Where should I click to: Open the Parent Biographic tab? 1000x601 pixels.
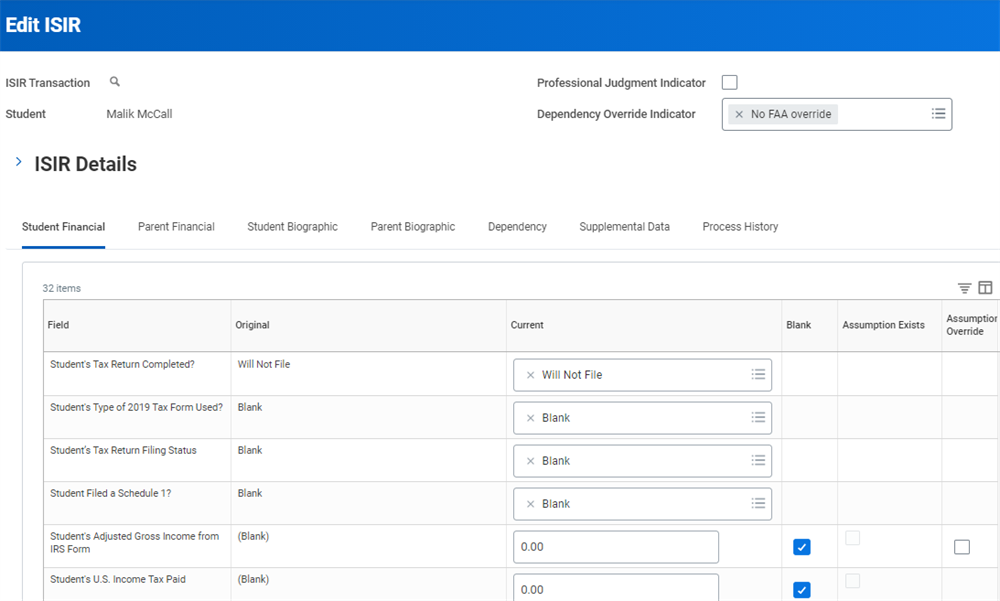point(413,226)
